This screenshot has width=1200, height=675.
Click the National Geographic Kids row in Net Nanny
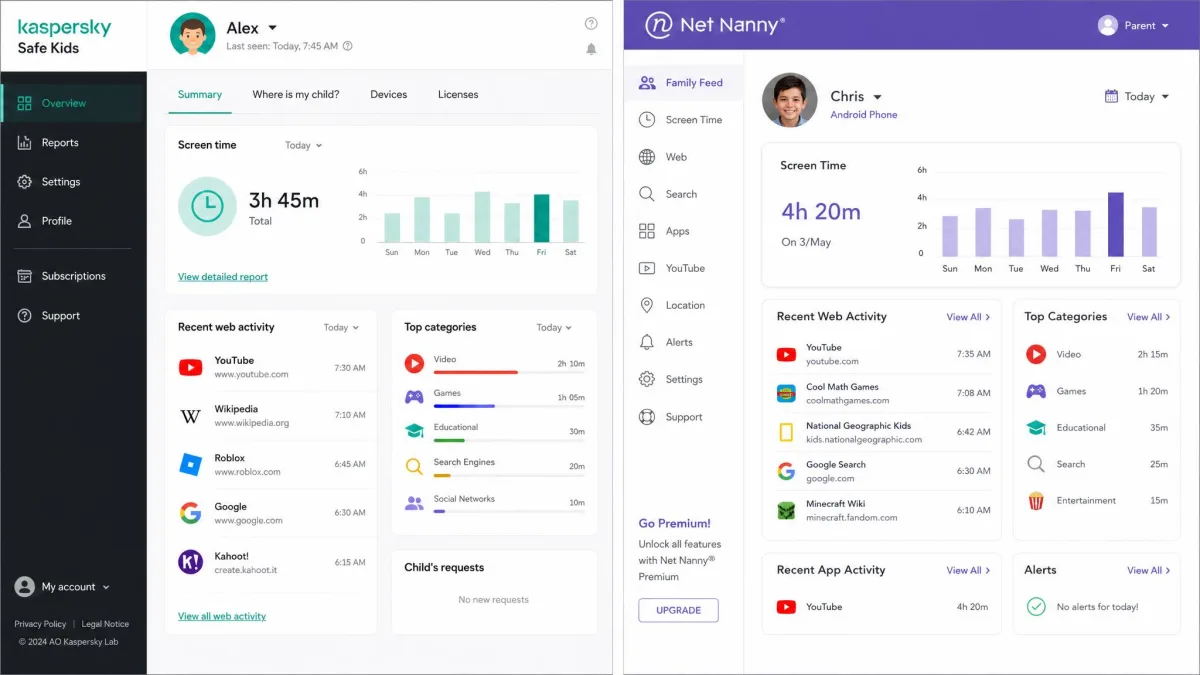[884, 433]
